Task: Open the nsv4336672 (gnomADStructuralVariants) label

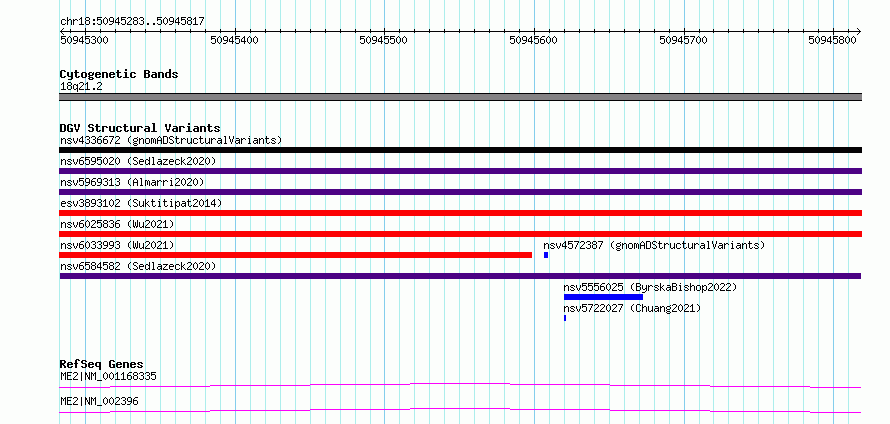Action: (x=171, y=140)
